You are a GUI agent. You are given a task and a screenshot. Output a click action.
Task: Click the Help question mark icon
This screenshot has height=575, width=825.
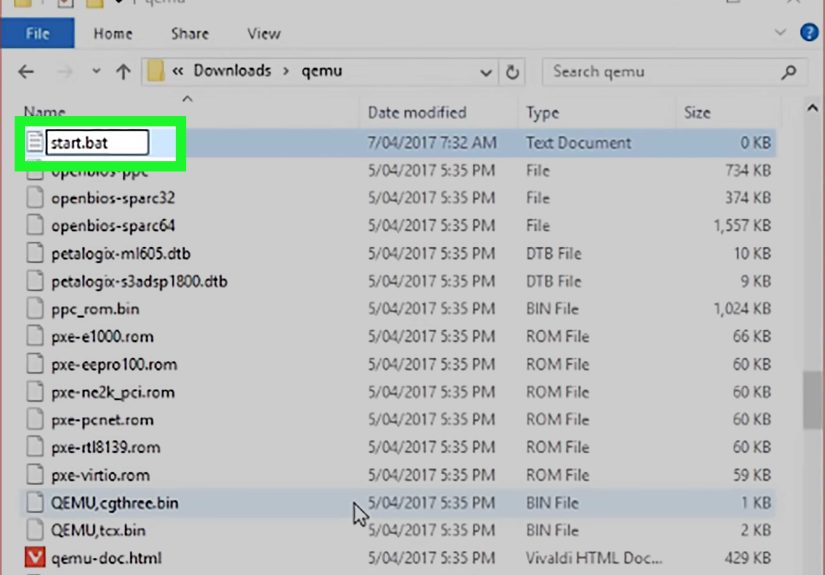(809, 33)
